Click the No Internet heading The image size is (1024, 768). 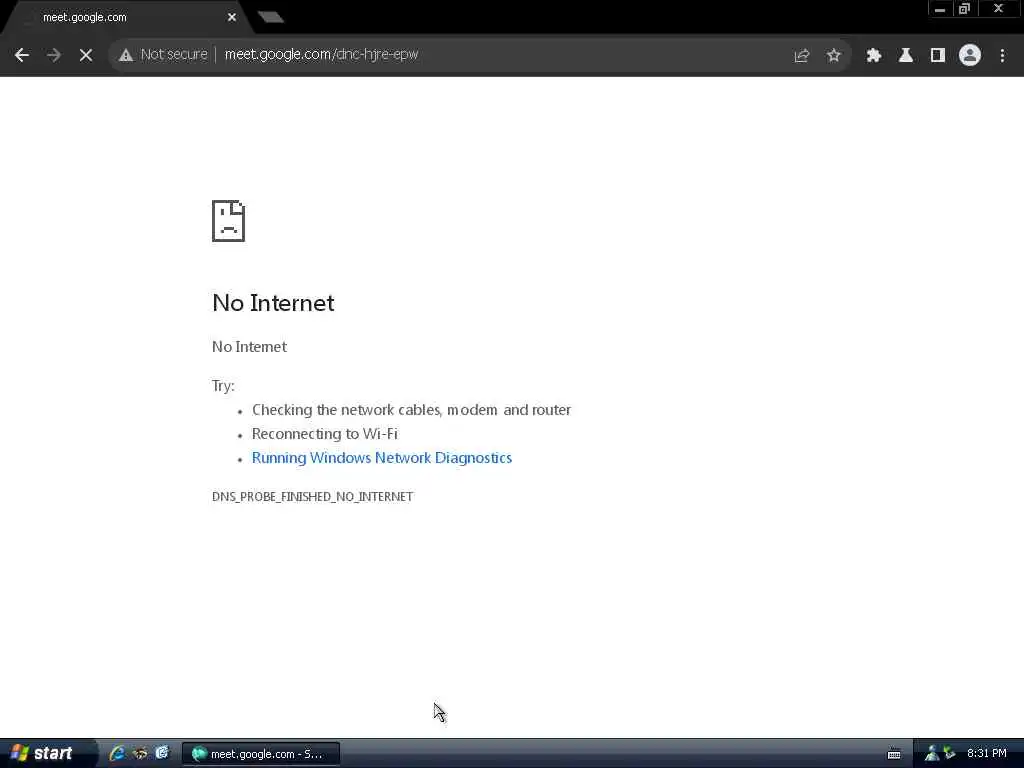(273, 303)
